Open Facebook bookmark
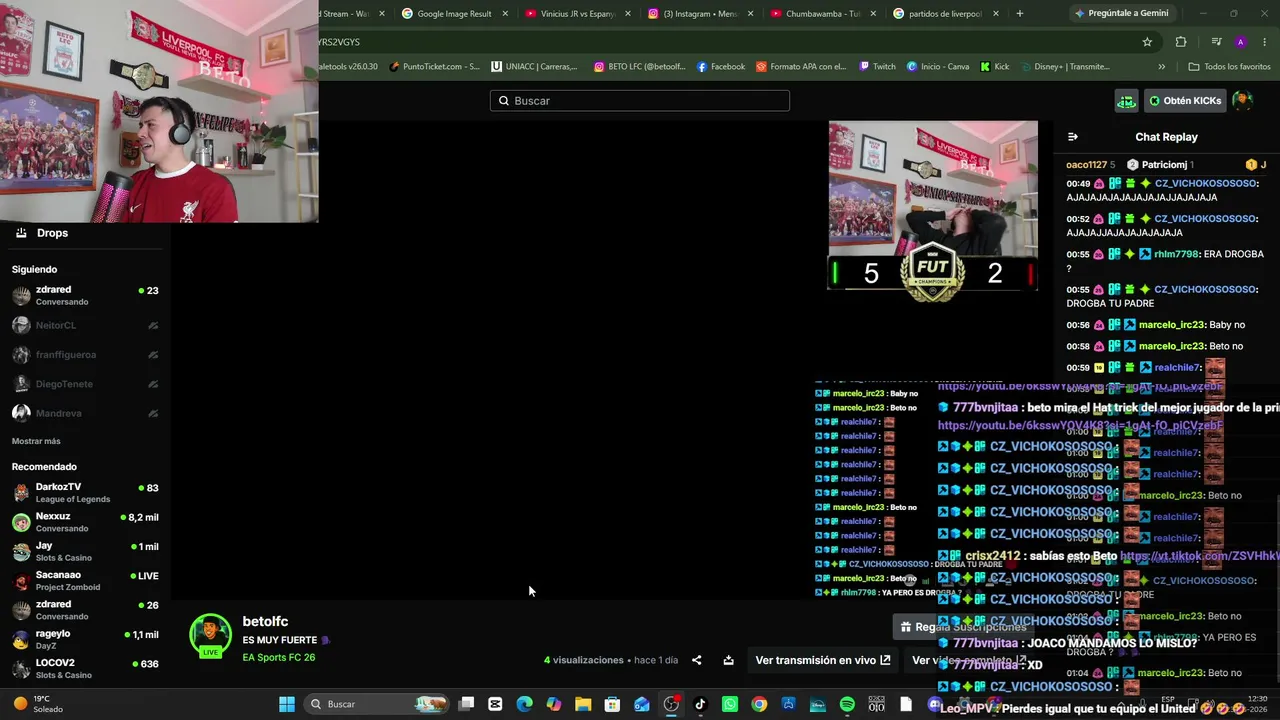This screenshot has height=720, width=1280. pos(721,67)
